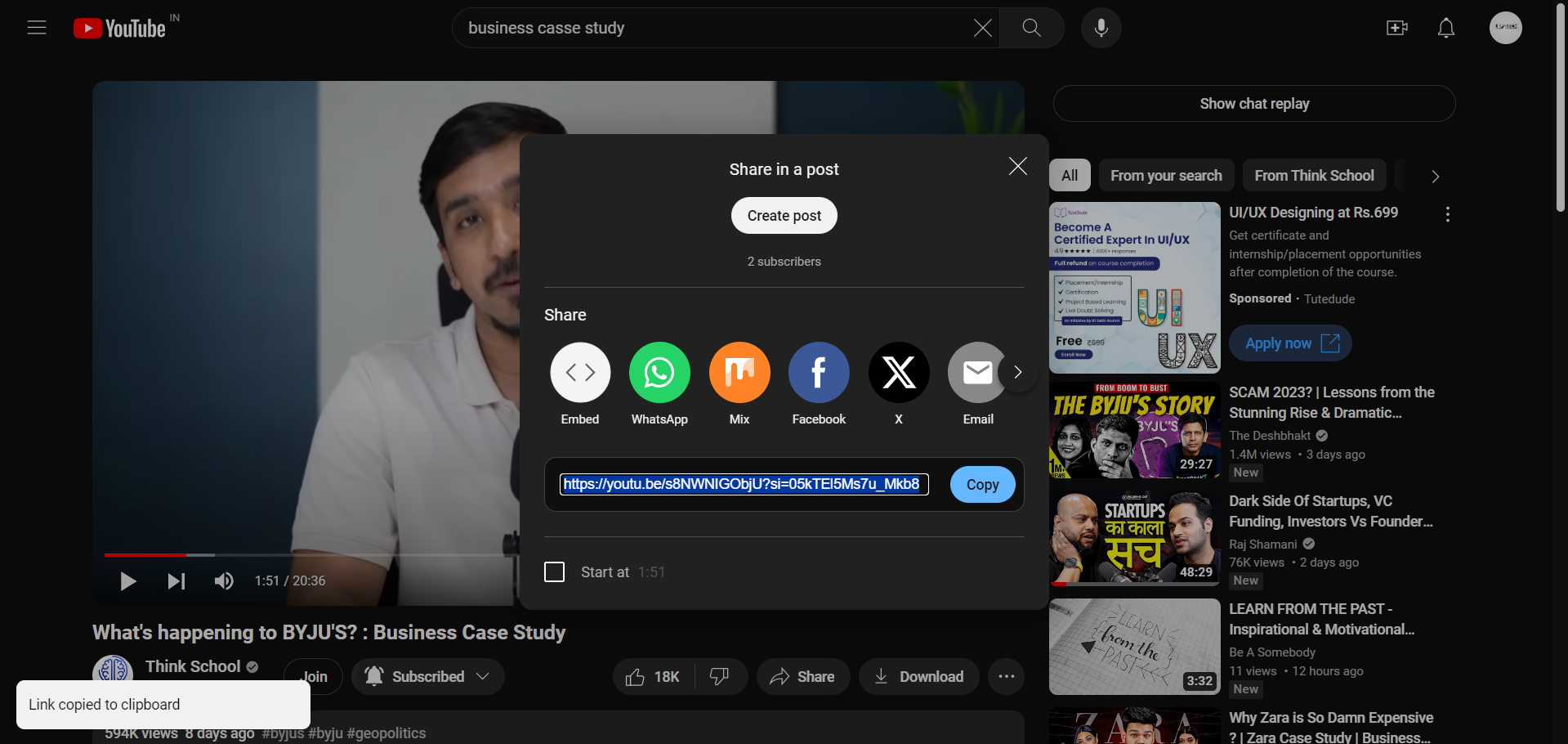
Task: Open the Create video icon
Action: 1397,28
